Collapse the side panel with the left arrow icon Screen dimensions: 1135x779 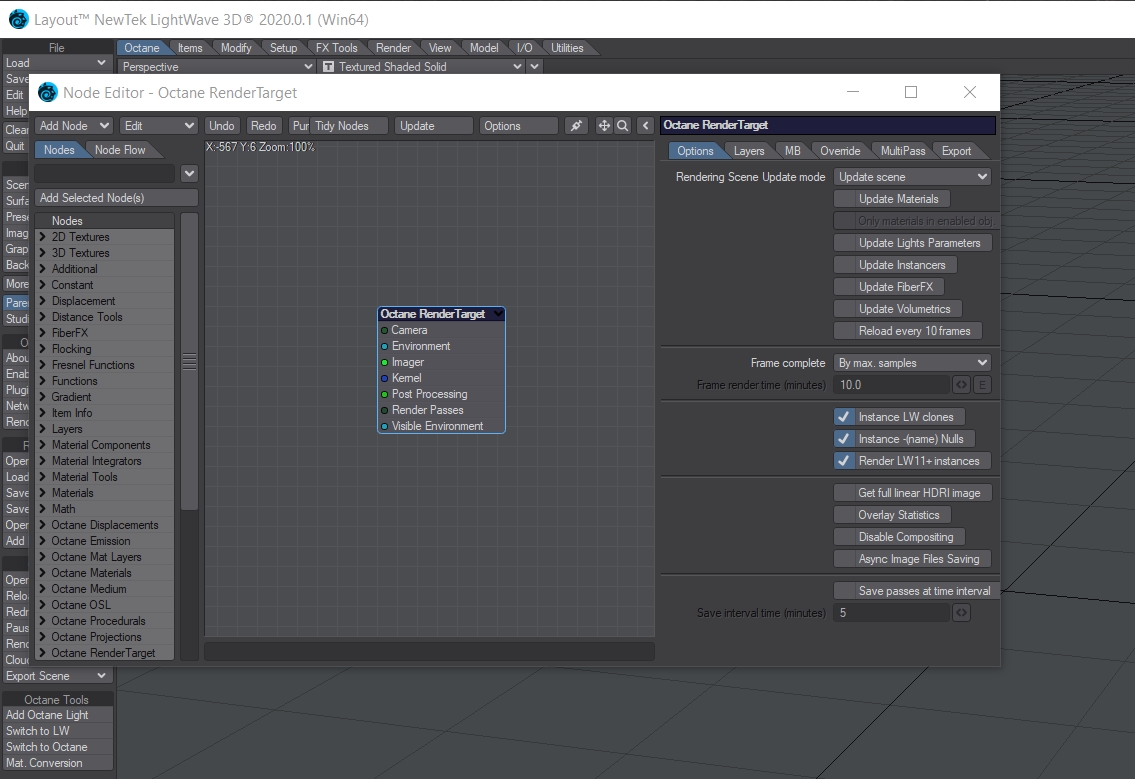click(646, 126)
